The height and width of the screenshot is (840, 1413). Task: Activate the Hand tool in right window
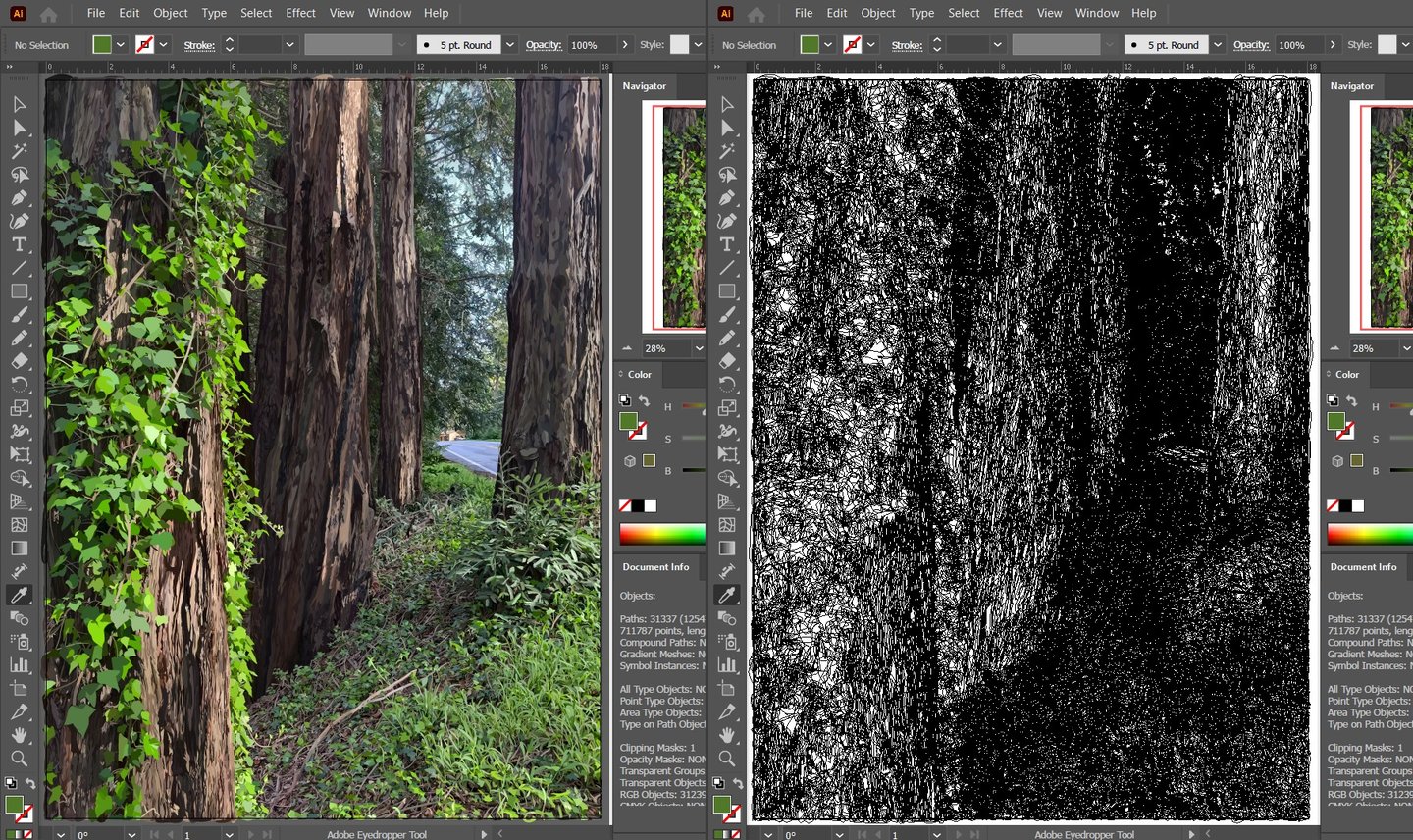pyautogui.click(x=726, y=735)
